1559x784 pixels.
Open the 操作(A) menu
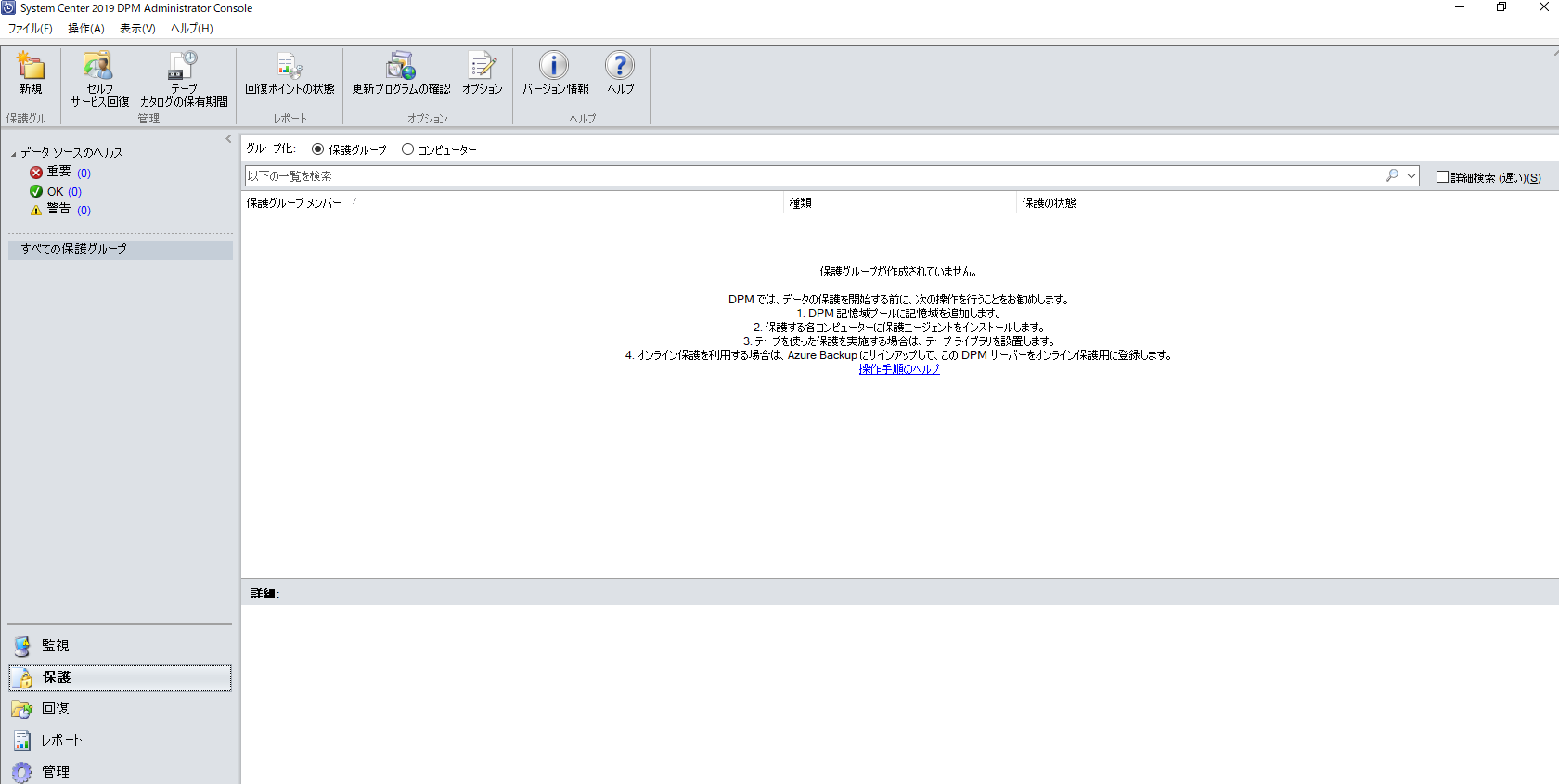click(86, 29)
